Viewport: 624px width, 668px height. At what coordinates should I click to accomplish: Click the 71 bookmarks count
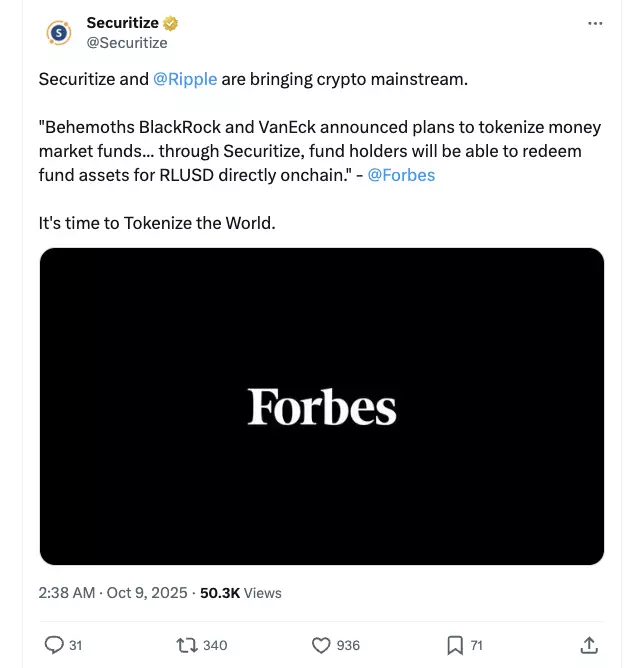(477, 645)
